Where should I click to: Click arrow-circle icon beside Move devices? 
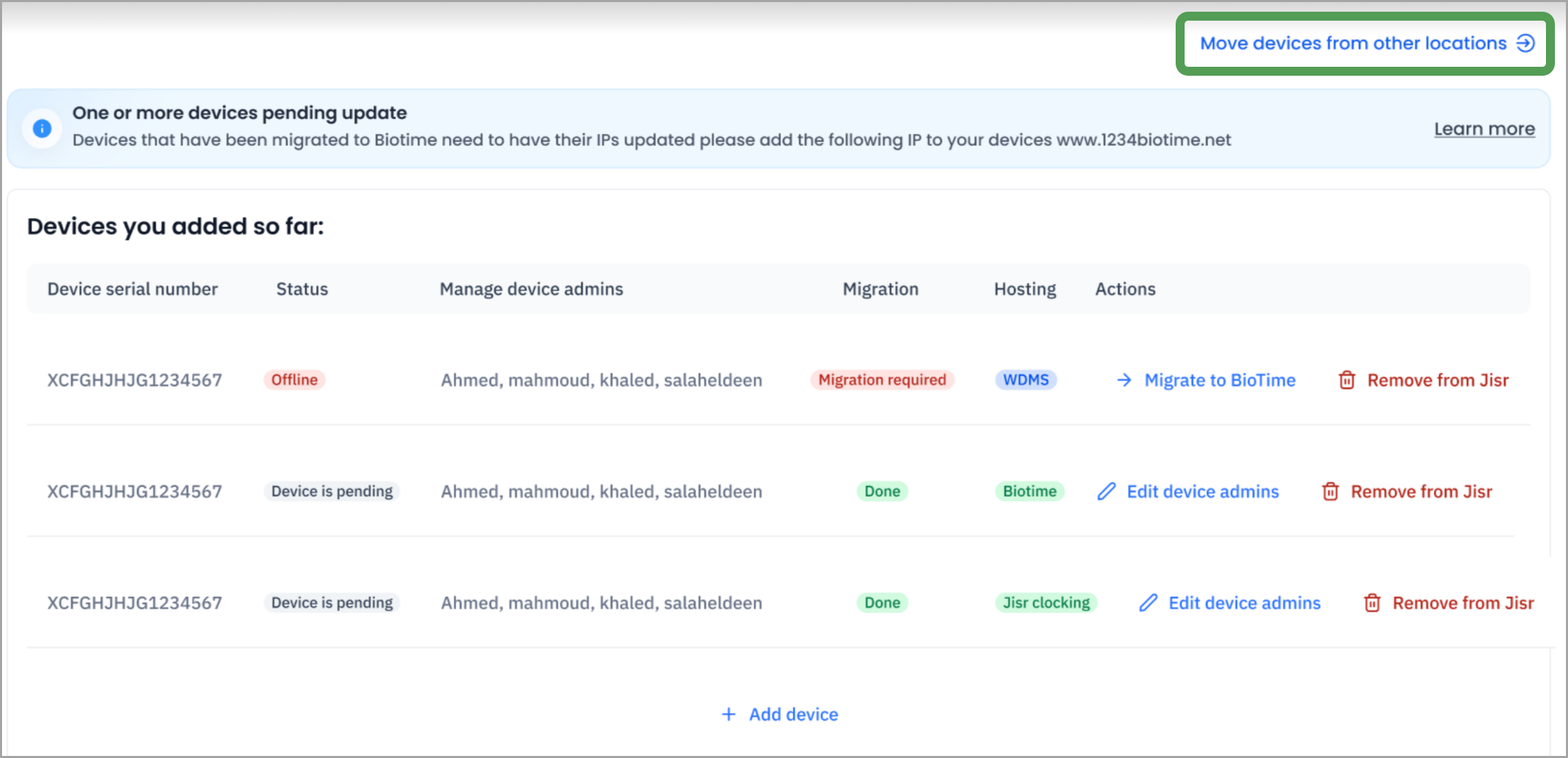click(x=1525, y=43)
